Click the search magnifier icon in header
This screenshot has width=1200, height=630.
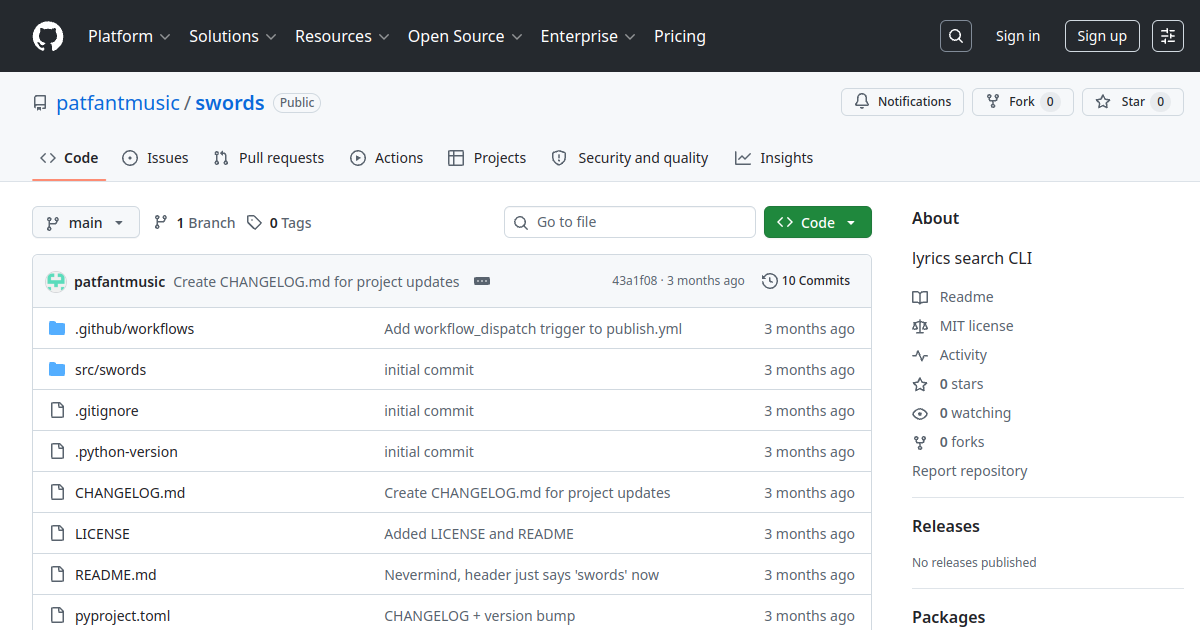tap(956, 36)
